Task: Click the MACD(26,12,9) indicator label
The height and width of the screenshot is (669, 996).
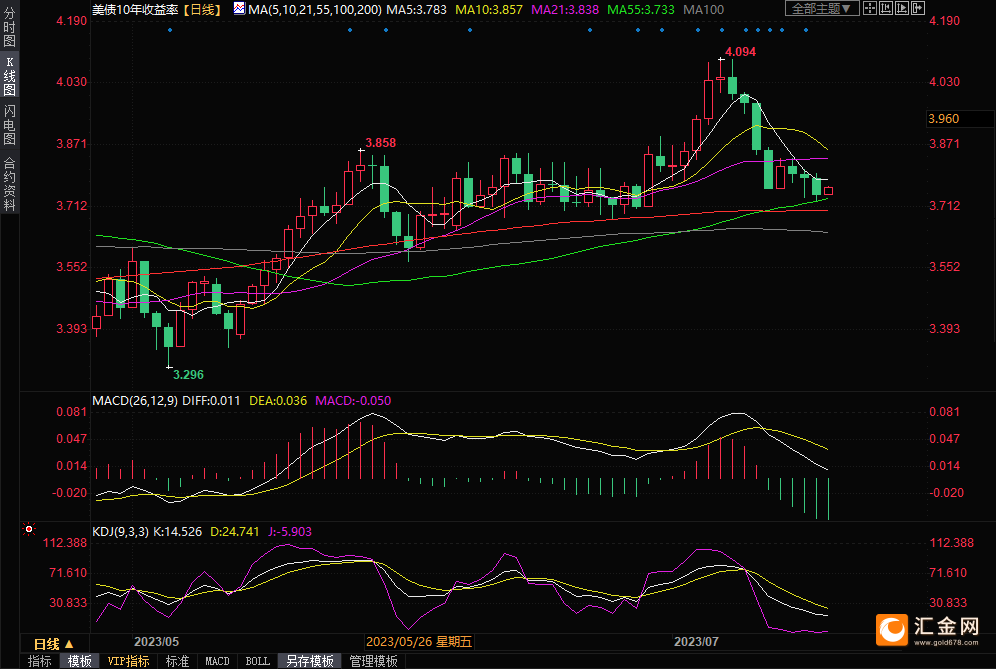Action: [135, 401]
